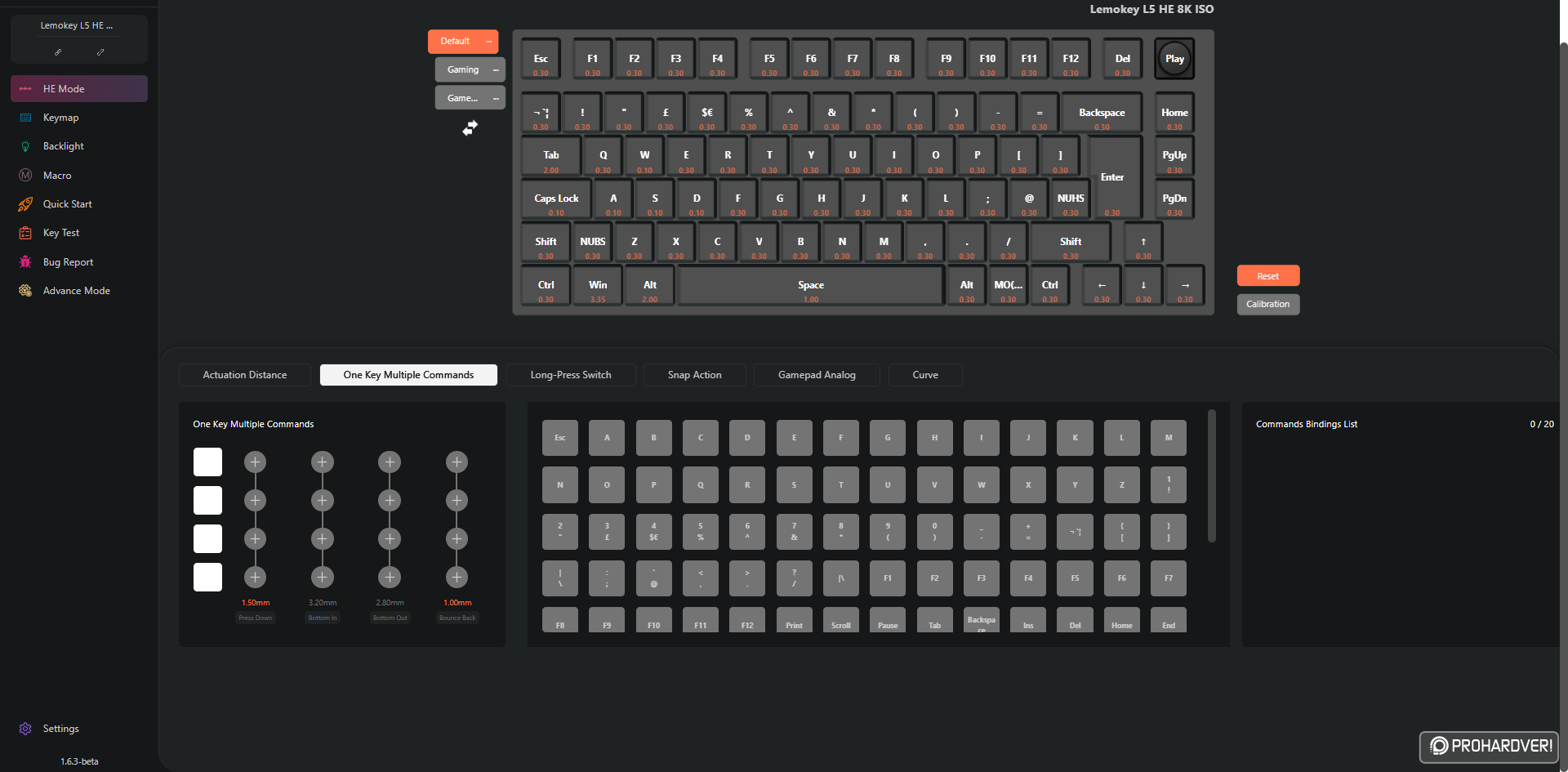Screen dimensions: 1568x772
Task: Choose the F1 keycode from key list
Action: click(x=888, y=578)
